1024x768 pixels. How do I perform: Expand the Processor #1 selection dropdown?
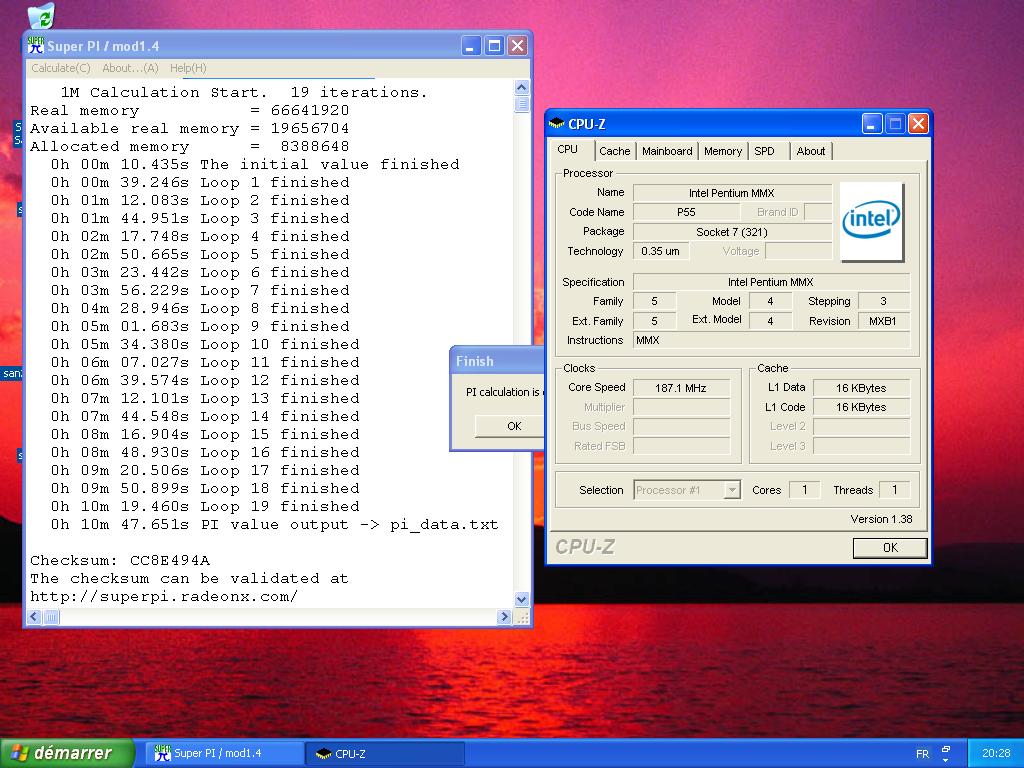pos(733,490)
